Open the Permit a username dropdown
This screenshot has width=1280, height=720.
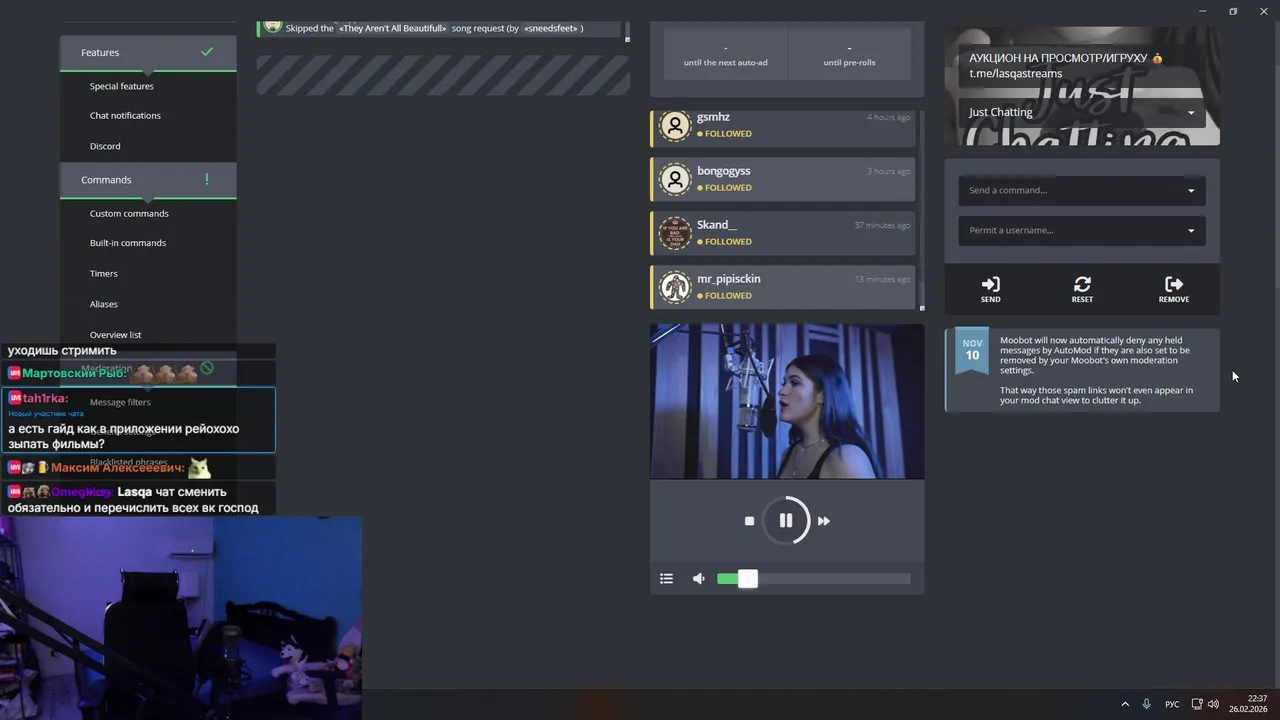pyautogui.click(x=1082, y=230)
